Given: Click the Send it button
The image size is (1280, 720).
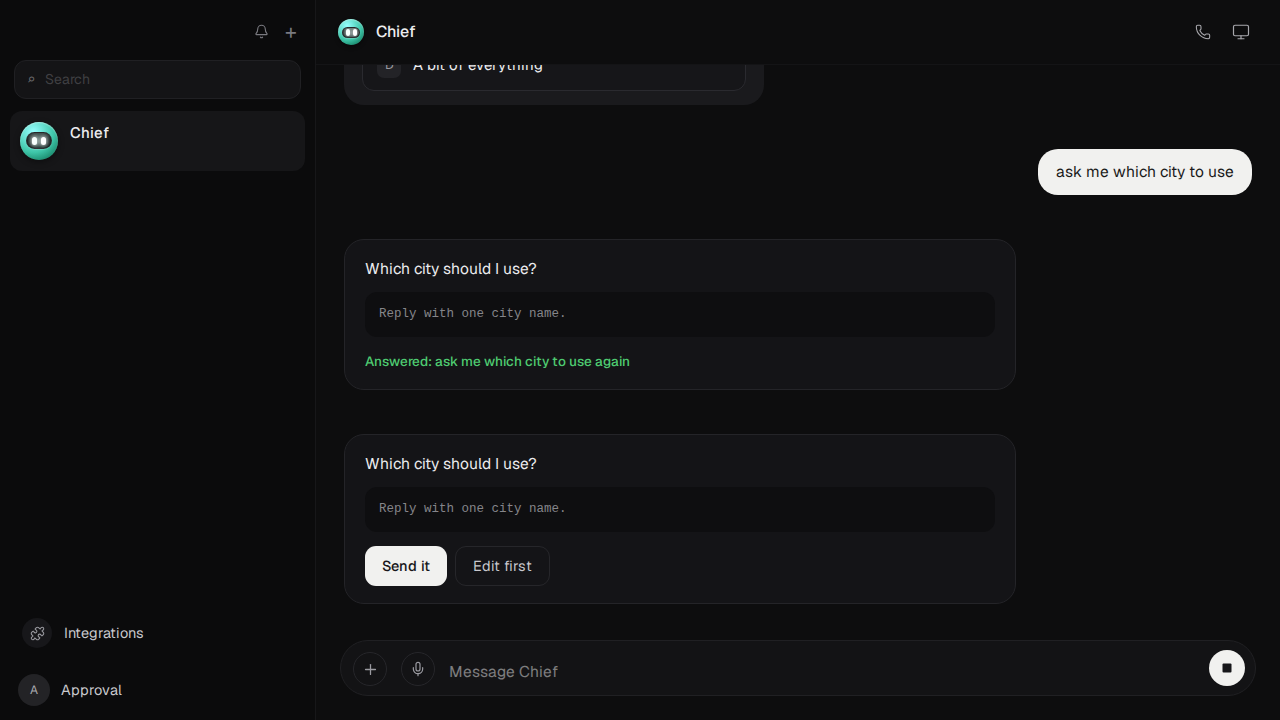Looking at the screenshot, I should pyautogui.click(x=406, y=566).
